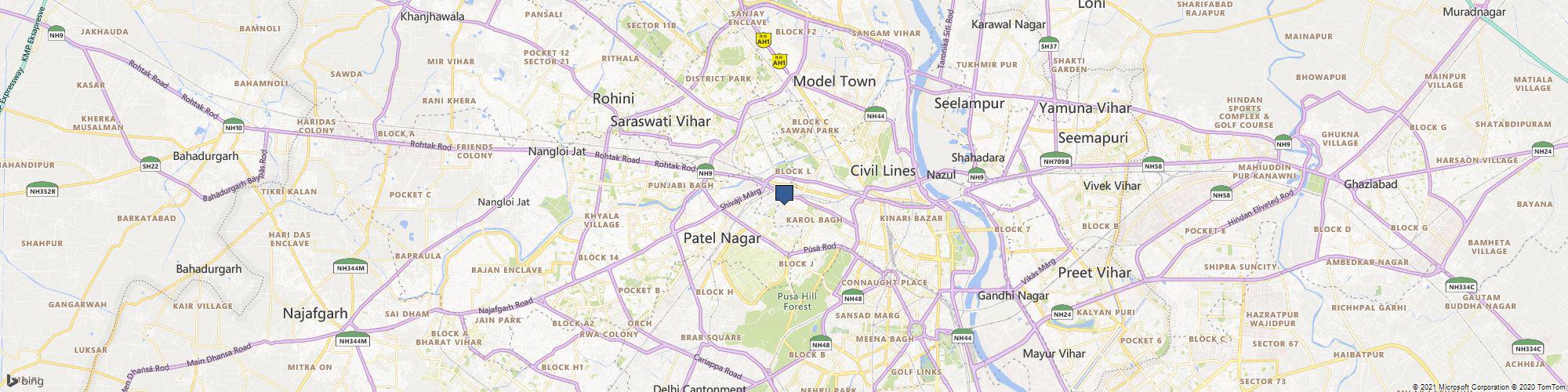Click the Ghaziabad city label
Screen dimensions: 1568x392
click(x=1370, y=184)
